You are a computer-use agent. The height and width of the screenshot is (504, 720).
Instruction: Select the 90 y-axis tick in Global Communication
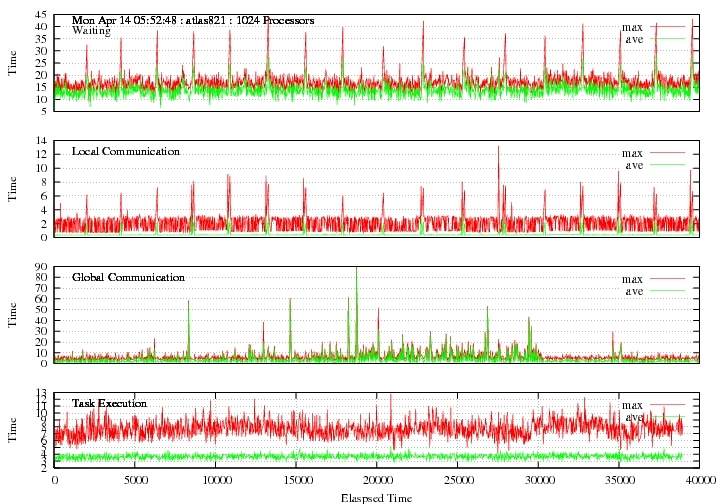pos(42,267)
